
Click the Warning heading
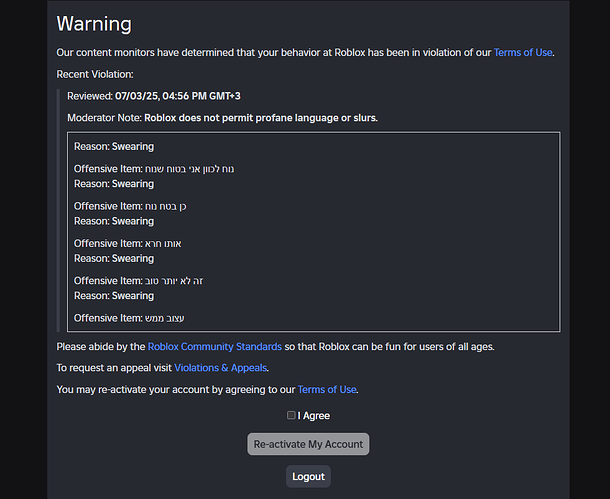pyautogui.click(x=94, y=23)
